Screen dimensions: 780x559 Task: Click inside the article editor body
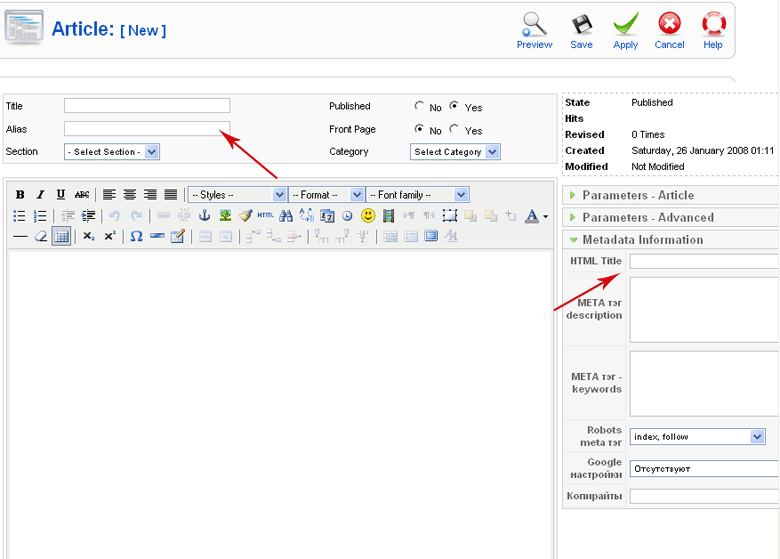pyautogui.click(x=280, y=403)
